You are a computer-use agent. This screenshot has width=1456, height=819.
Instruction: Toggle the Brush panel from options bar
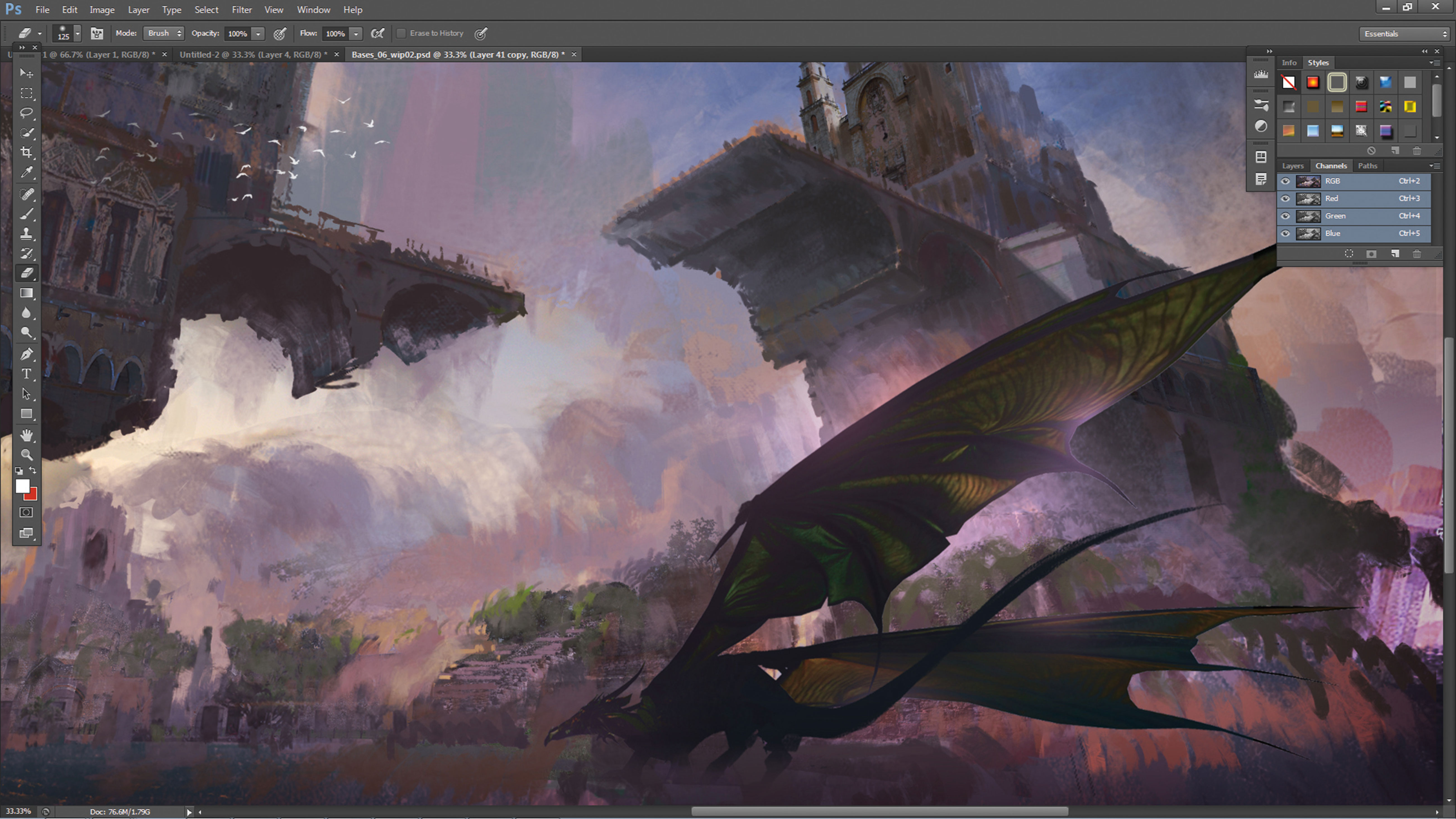pyautogui.click(x=97, y=33)
